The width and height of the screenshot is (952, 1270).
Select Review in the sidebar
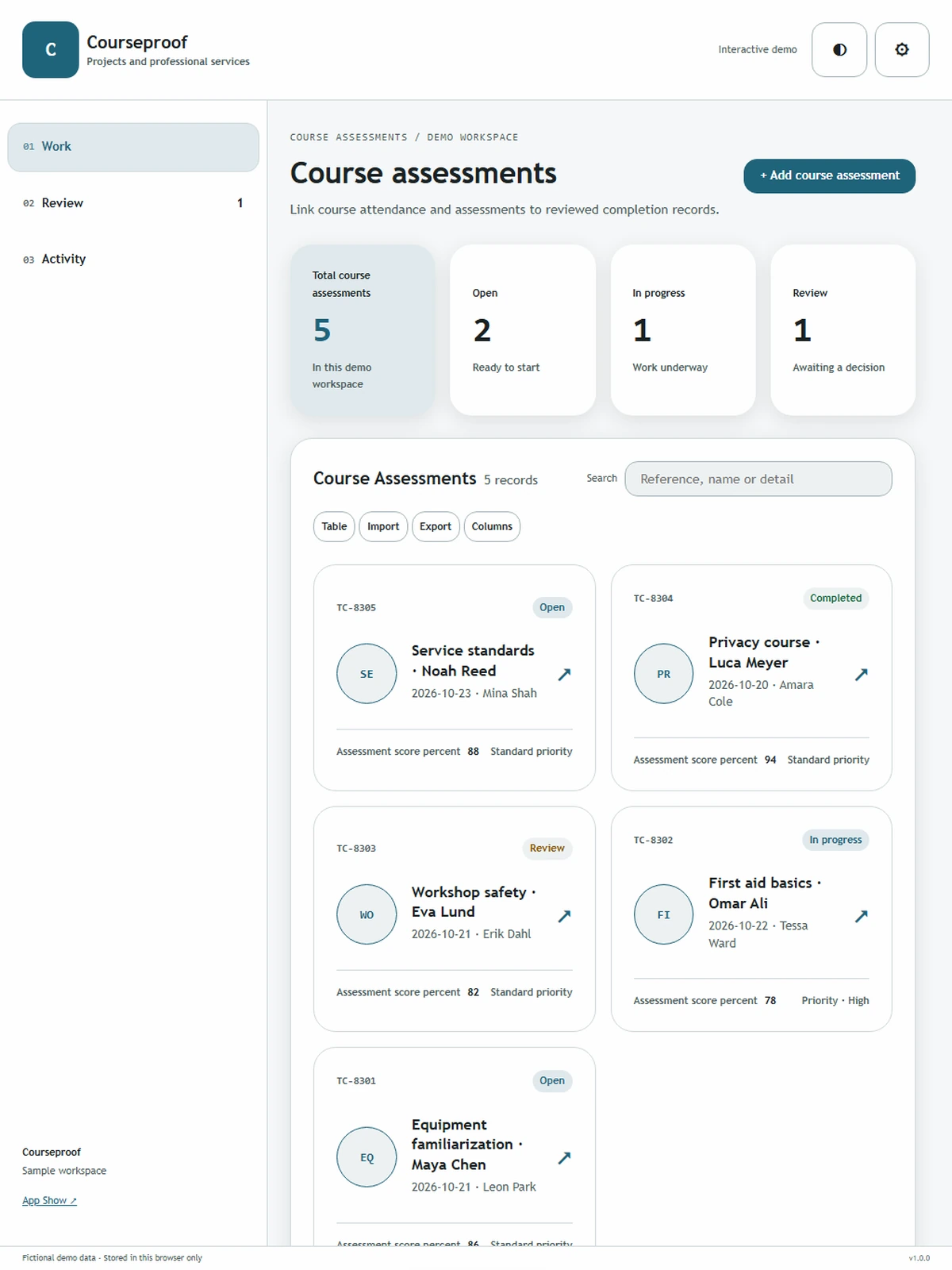click(133, 203)
